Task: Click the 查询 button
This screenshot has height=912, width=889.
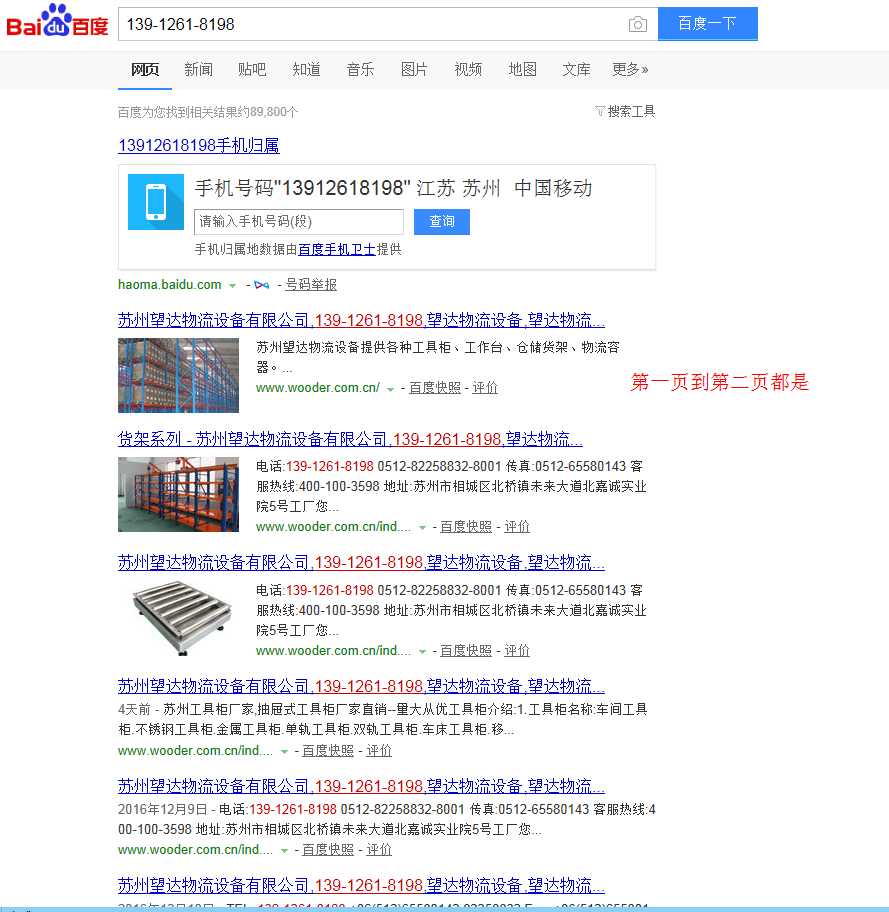Action: pos(442,222)
